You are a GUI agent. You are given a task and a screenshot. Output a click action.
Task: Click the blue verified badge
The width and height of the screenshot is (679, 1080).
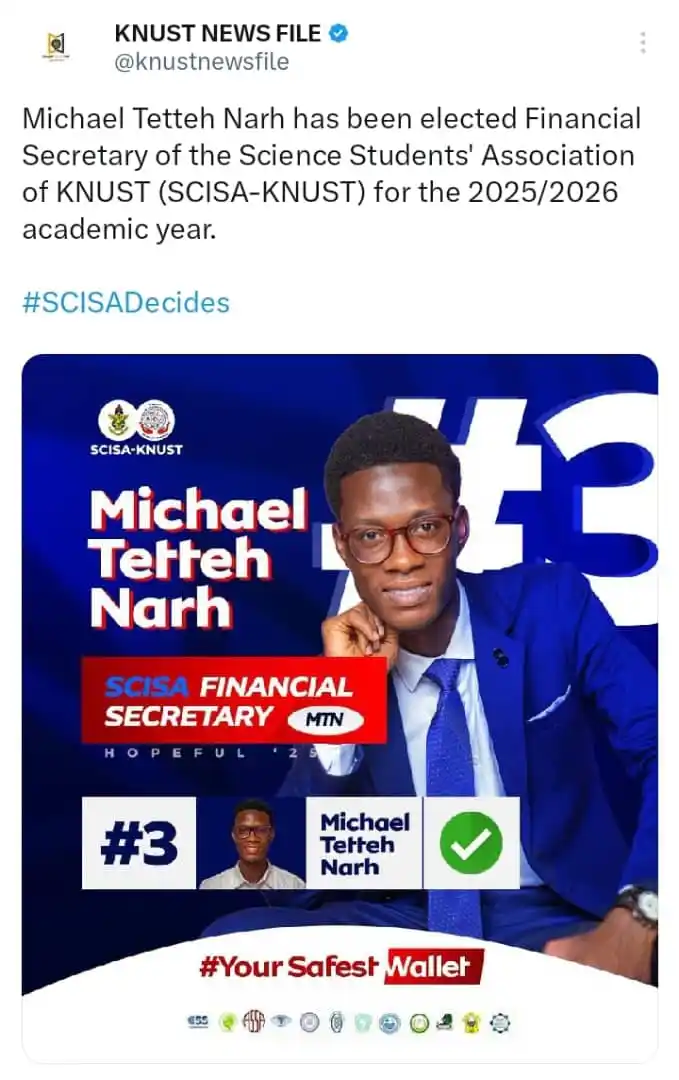click(x=338, y=33)
